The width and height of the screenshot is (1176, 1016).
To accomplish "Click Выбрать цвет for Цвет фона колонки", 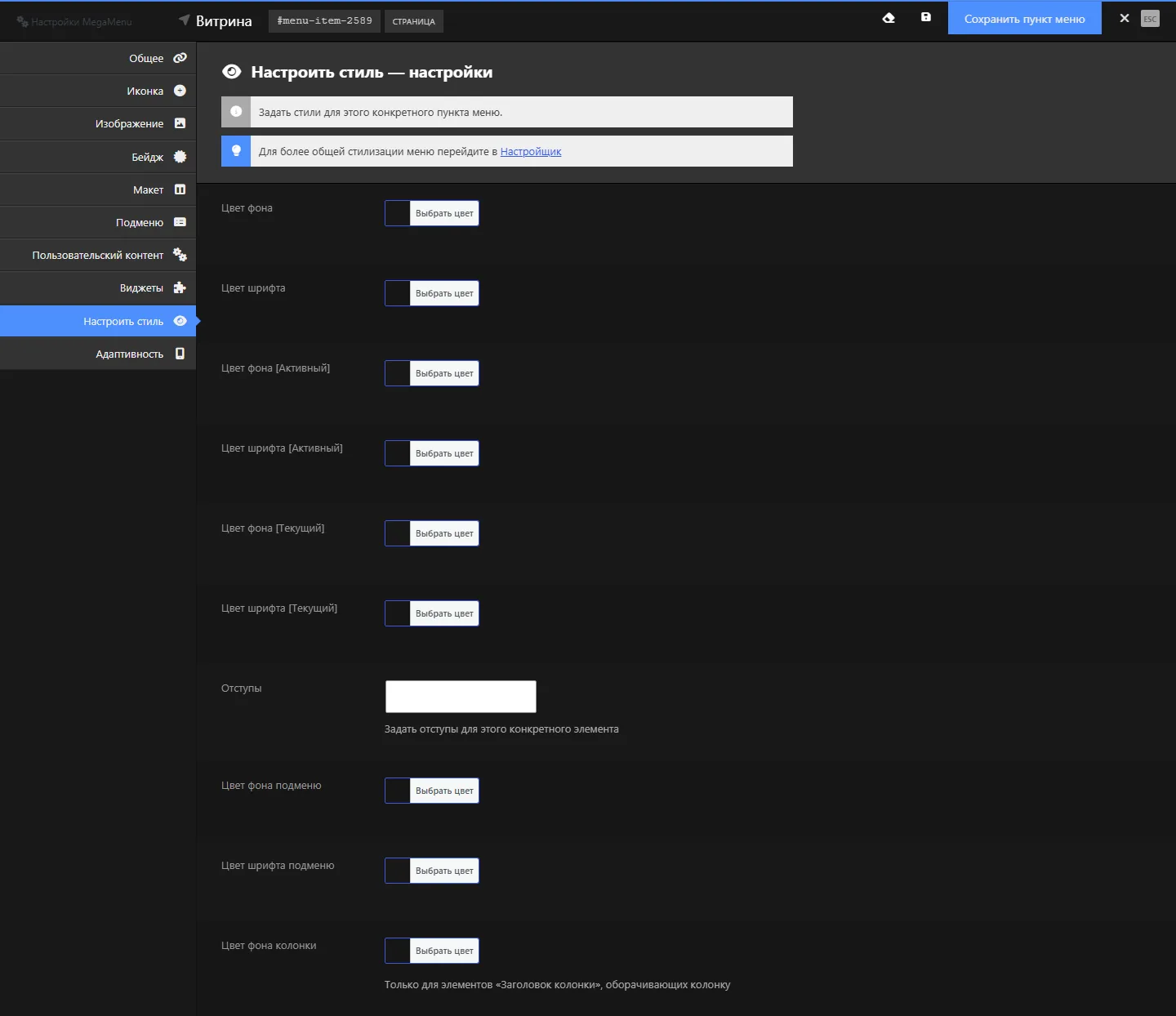I will tap(444, 951).
